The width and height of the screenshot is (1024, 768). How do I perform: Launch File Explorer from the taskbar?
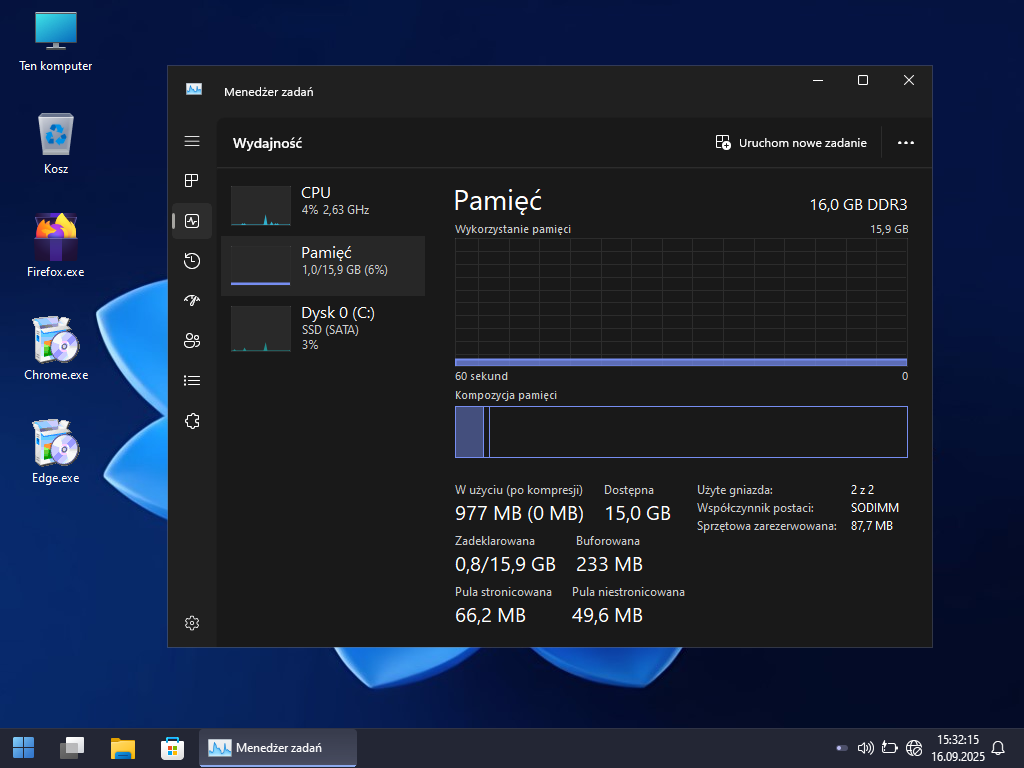(x=123, y=747)
